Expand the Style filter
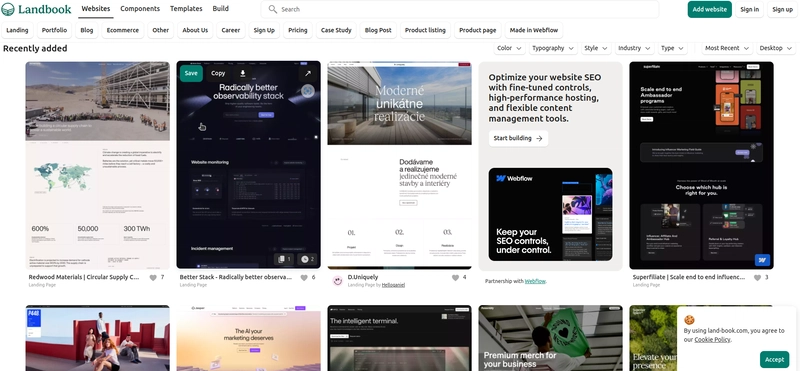Screen dimensions: 800x371 [596, 48]
